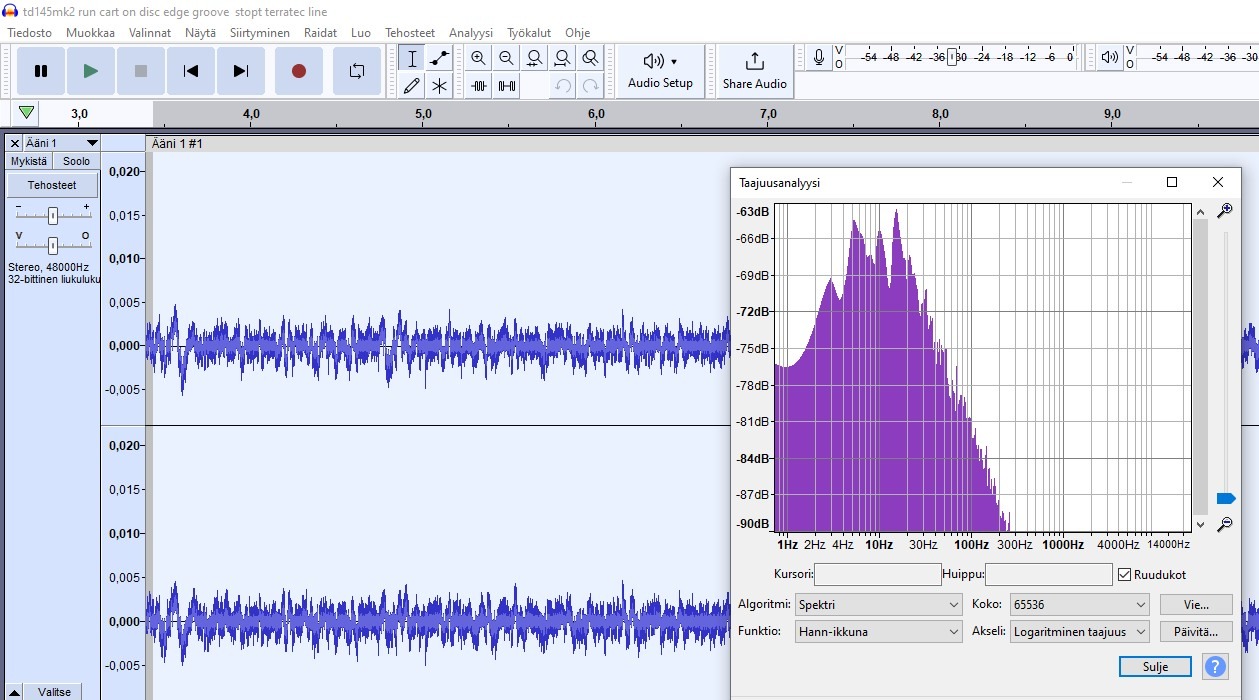Screen dimensions: 1259x700
Task: Open the Muokkaa menu
Action: pos(90,33)
